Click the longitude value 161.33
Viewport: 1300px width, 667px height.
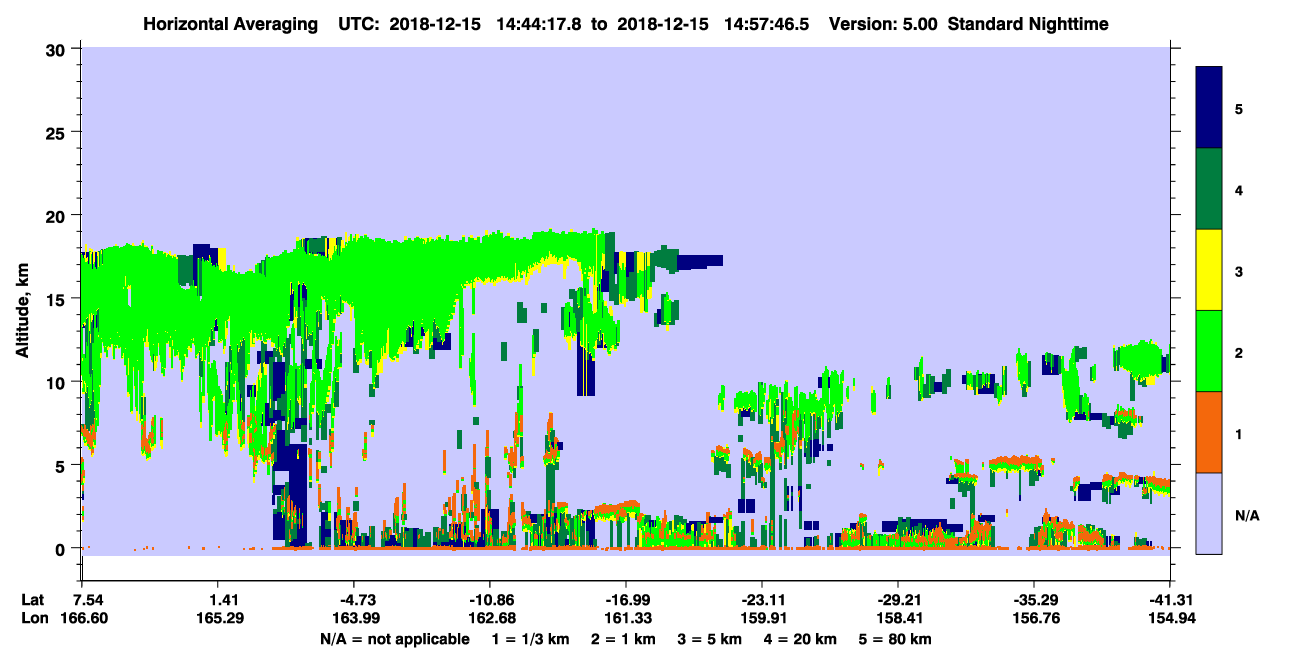point(626,618)
